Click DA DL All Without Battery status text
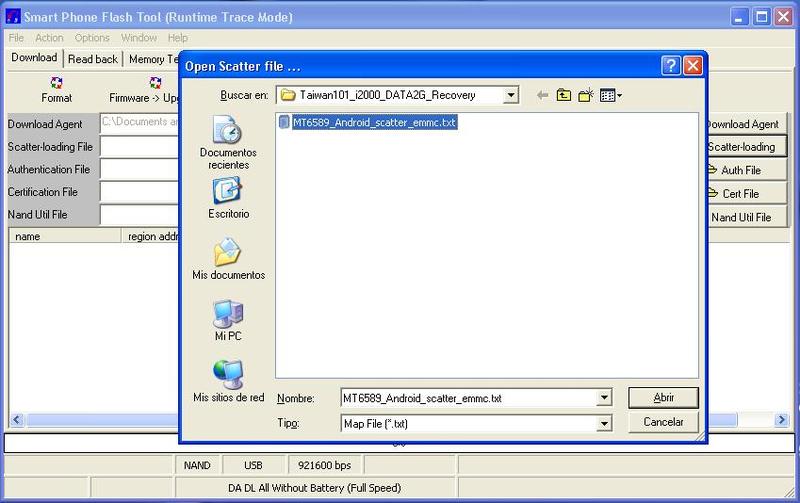This screenshot has width=800, height=503. point(314,488)
